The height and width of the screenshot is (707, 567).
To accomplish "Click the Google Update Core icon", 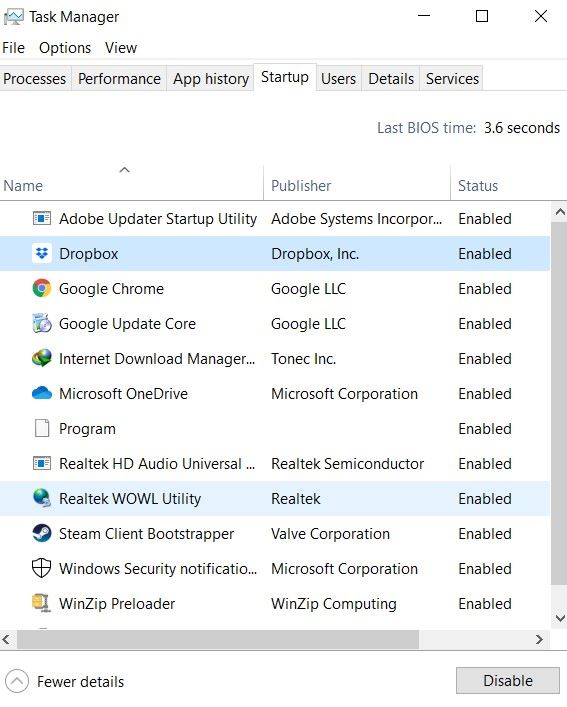I will point(42,323).
